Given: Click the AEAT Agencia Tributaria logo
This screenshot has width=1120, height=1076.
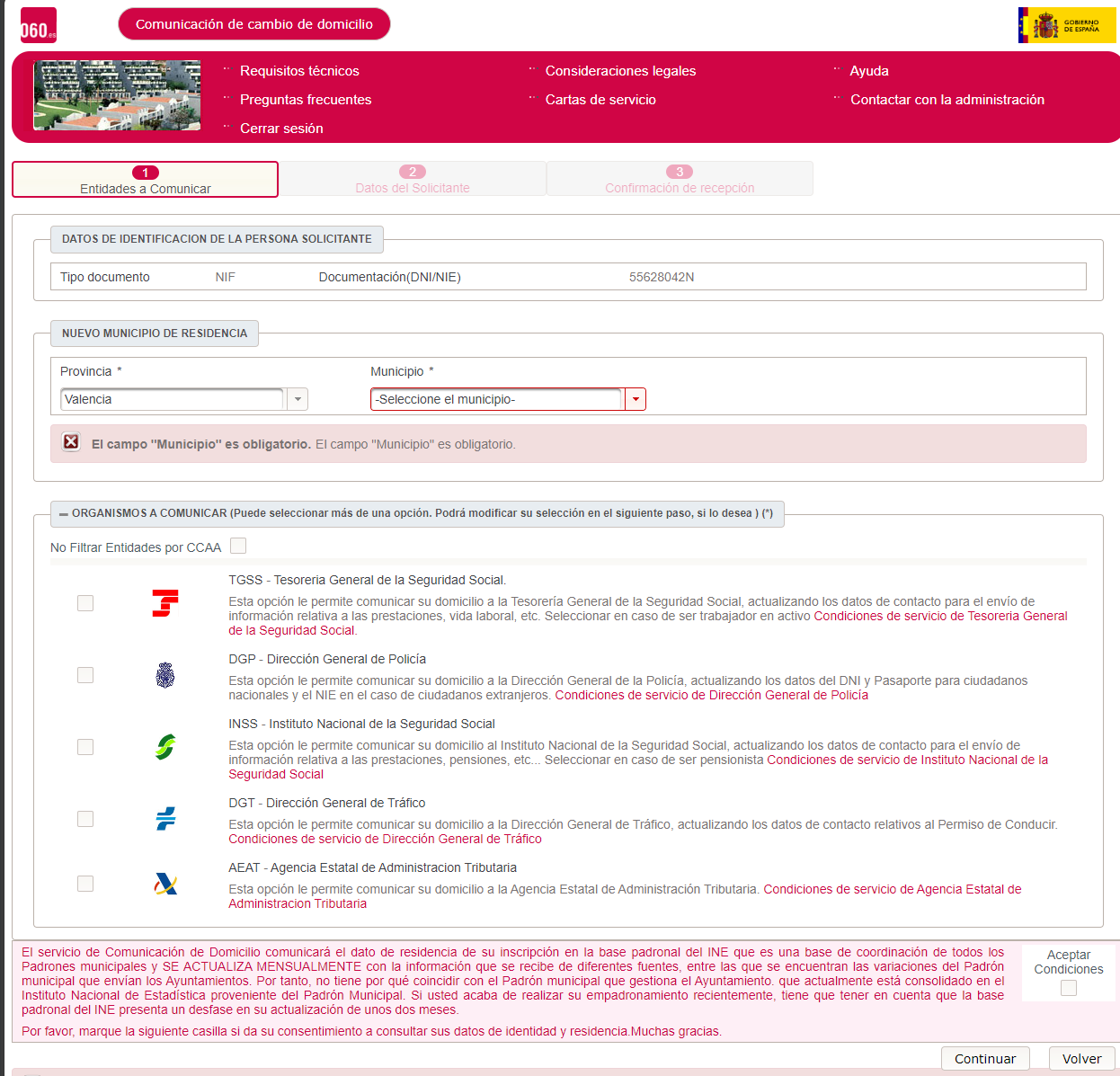Looking at the screenshot, I should coord(164,884).
